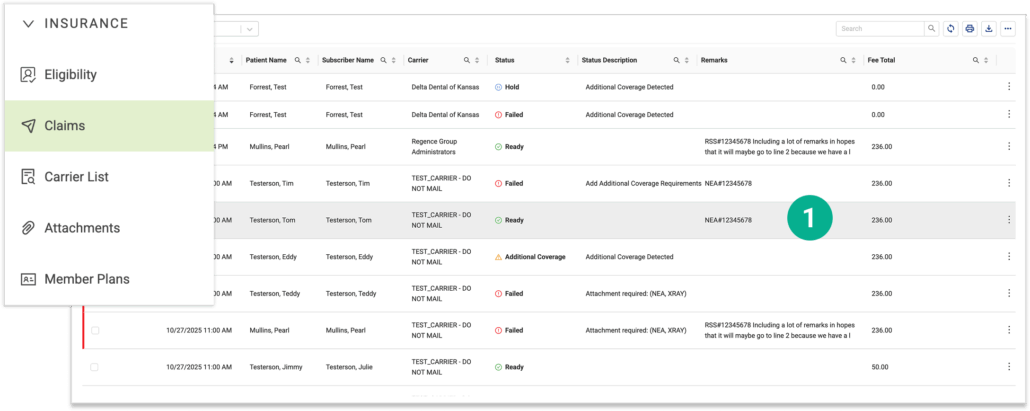Click the print icon in toolbar
1030x411 pixels.
[x=970, y=29]
